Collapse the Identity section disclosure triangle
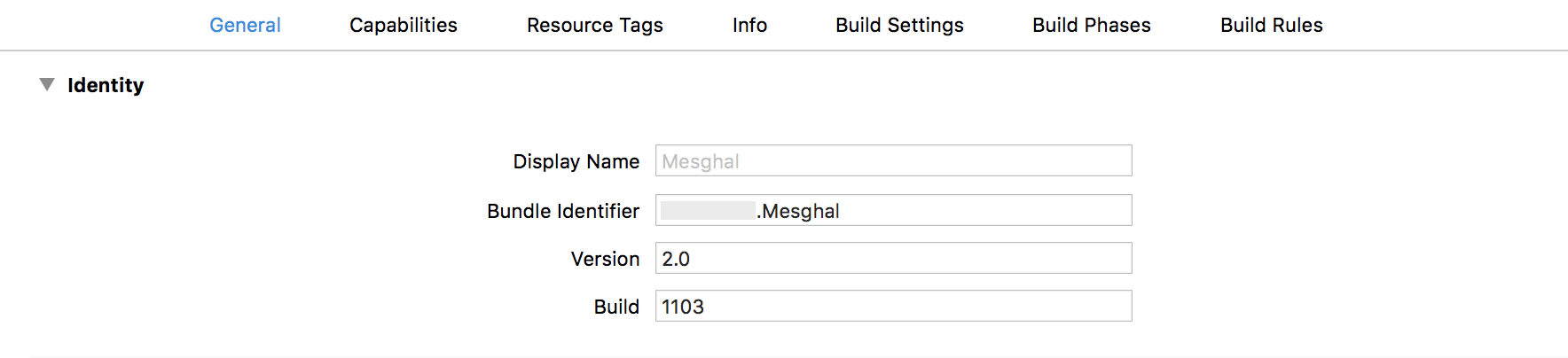This screenshot has width=1568, height=358. pyautogui.click(x=47, y=85)
